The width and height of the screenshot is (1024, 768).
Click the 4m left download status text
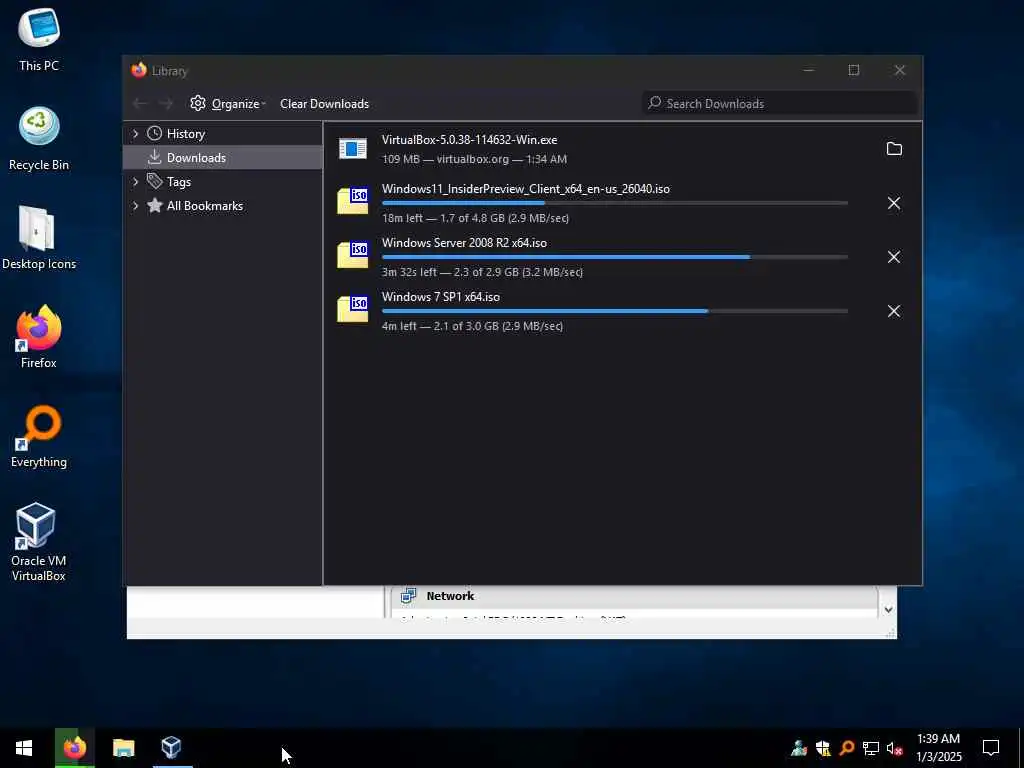(x=472, y=326)
